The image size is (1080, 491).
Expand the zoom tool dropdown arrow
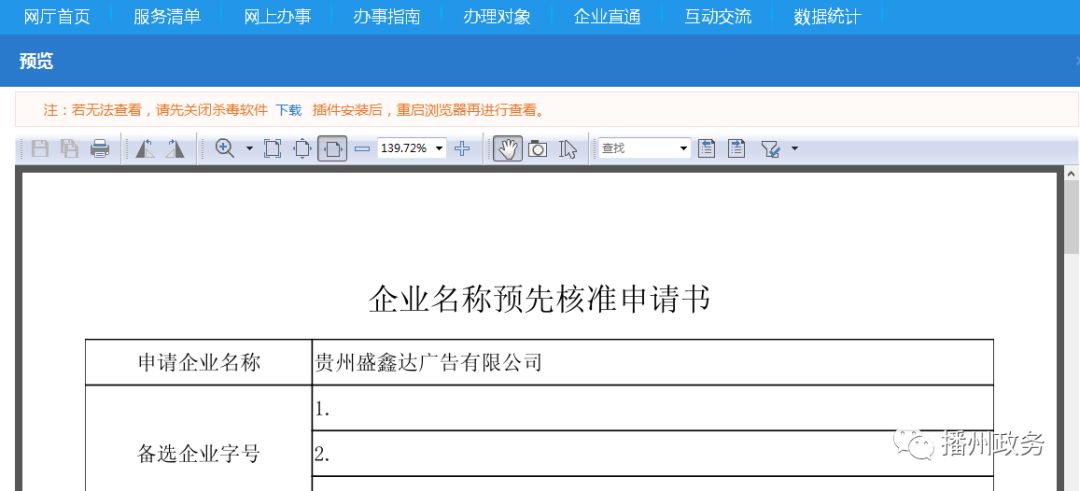(x=249, y=149)
